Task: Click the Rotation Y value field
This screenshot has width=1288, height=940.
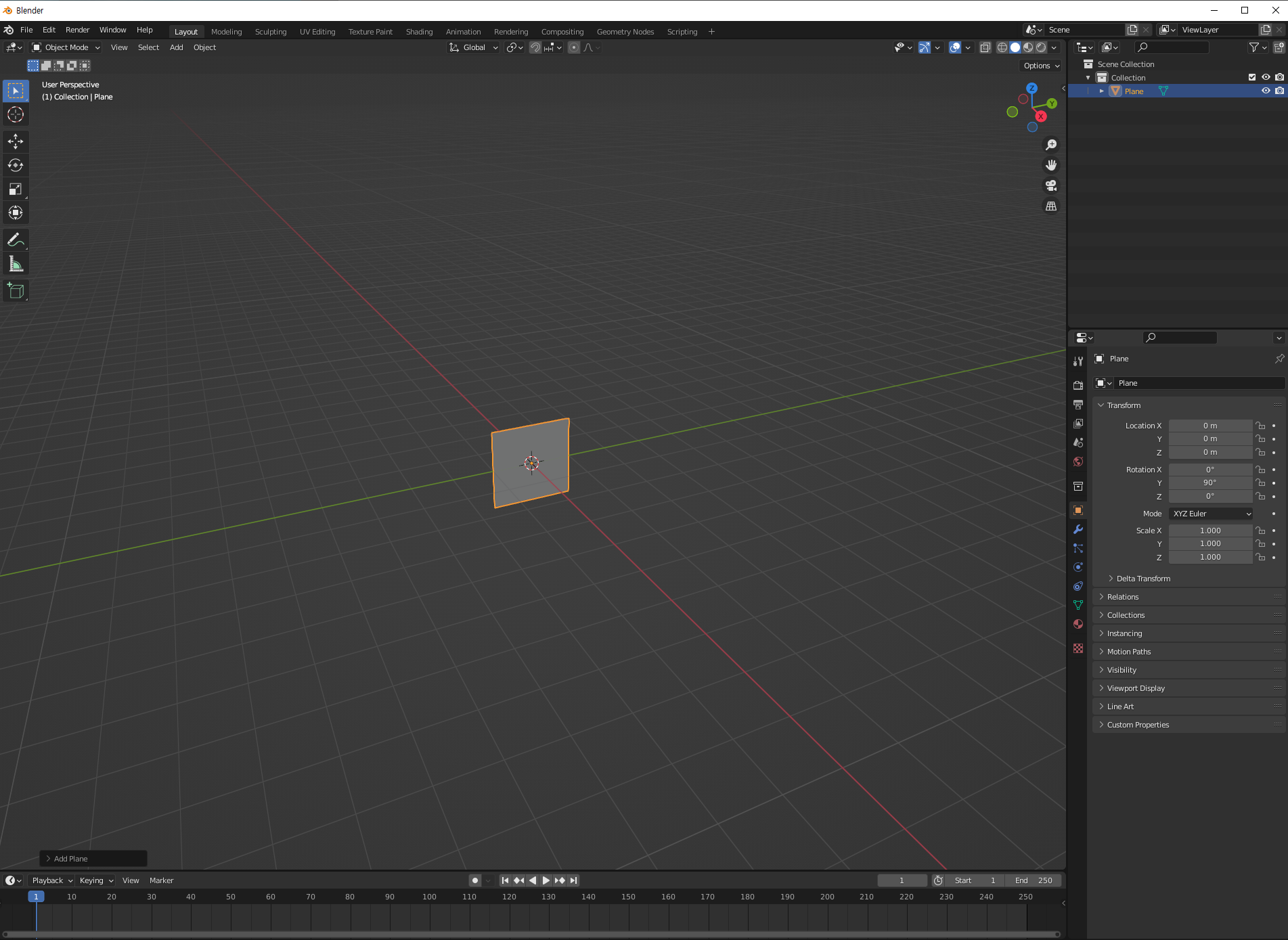Action: tap(1210, 483)
